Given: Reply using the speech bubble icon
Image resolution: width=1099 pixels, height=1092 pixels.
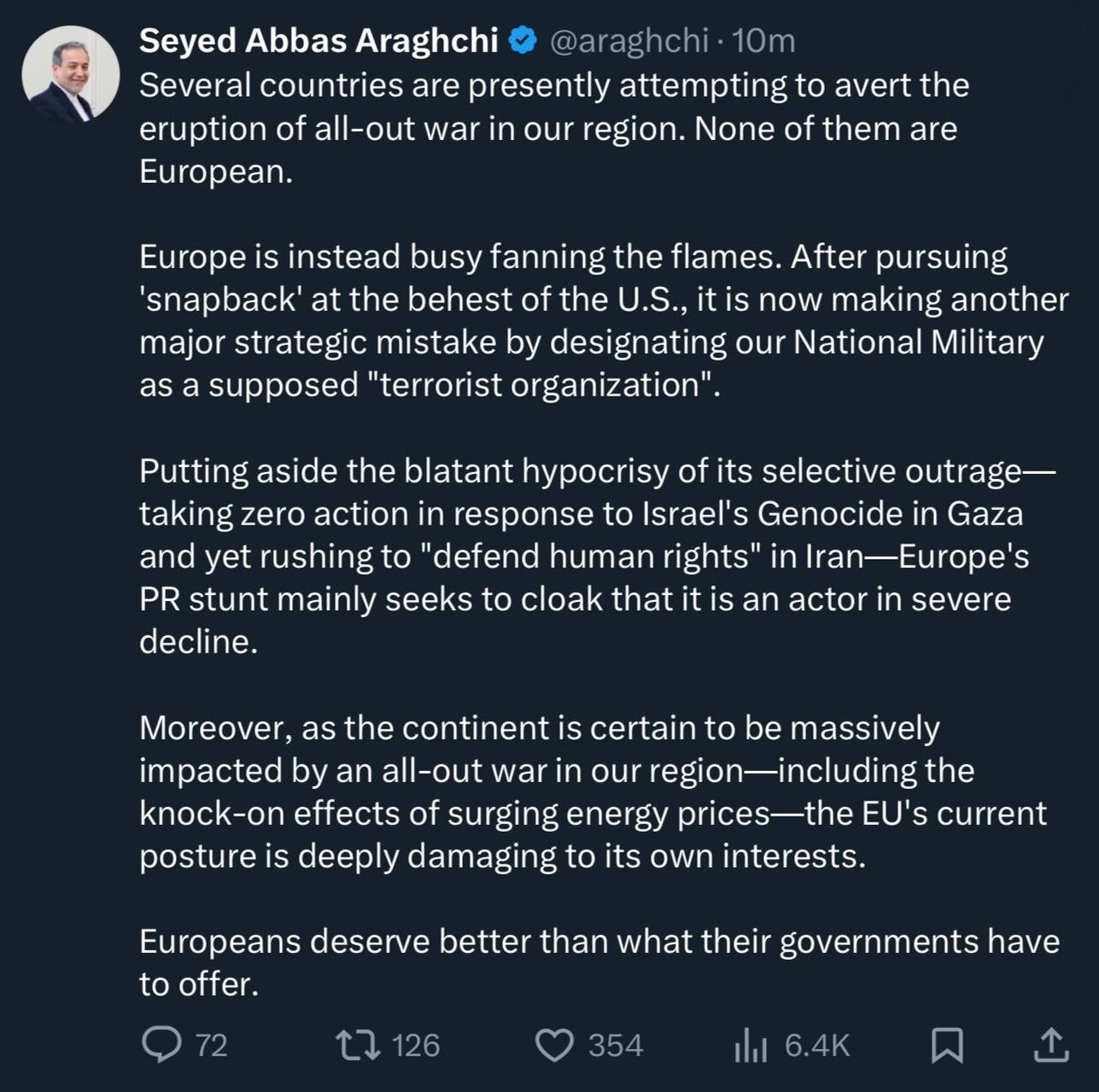Looking at the screenshot, I should (x=161, y=1045).
